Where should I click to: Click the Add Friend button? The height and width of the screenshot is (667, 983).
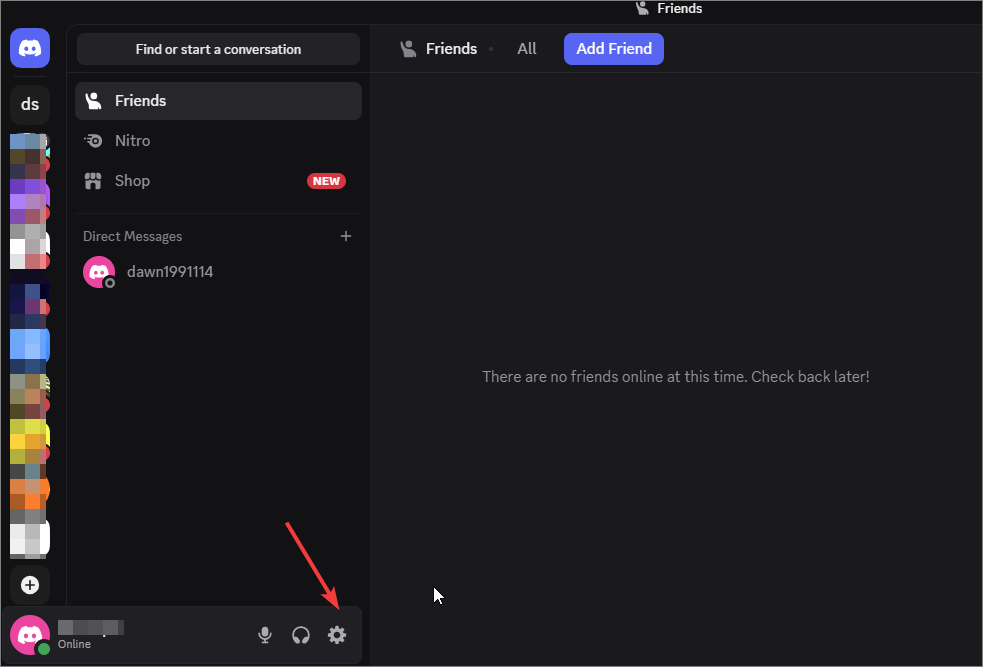[x=613, y=48]
